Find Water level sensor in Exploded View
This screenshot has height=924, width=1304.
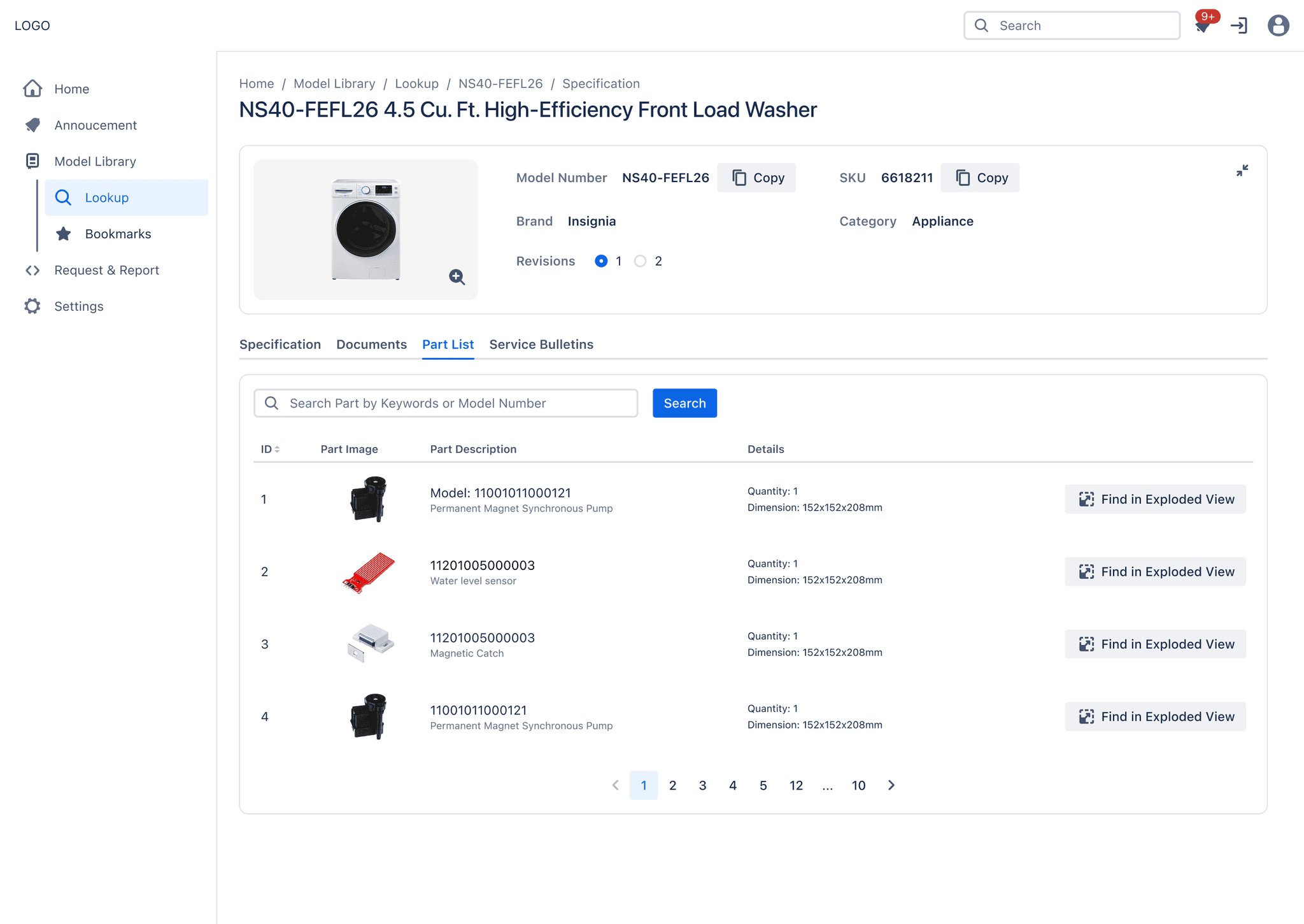[x=1155, y=572]
